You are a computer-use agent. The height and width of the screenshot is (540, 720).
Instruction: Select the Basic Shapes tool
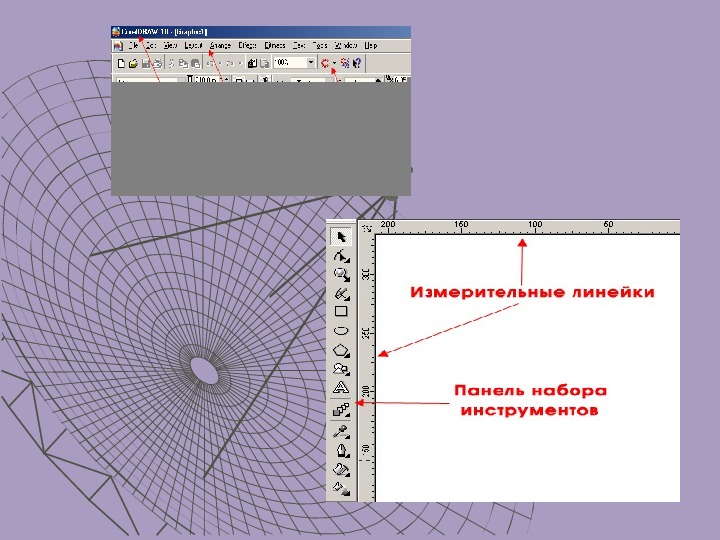tap(341, 369)
